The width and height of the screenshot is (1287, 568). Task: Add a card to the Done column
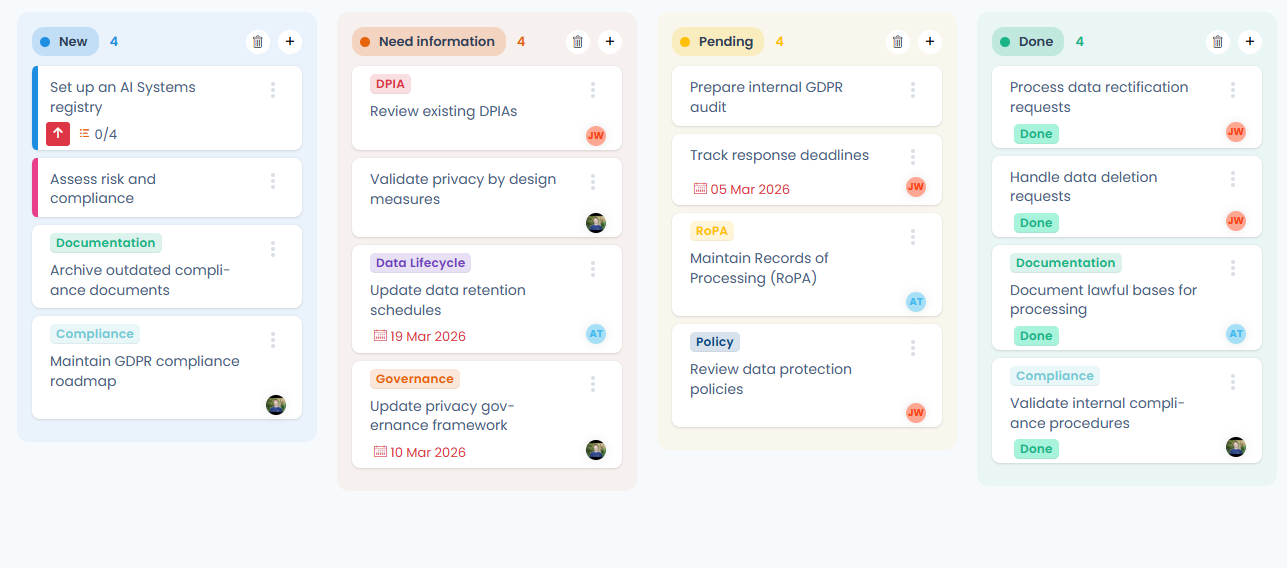click(1250, 42)
